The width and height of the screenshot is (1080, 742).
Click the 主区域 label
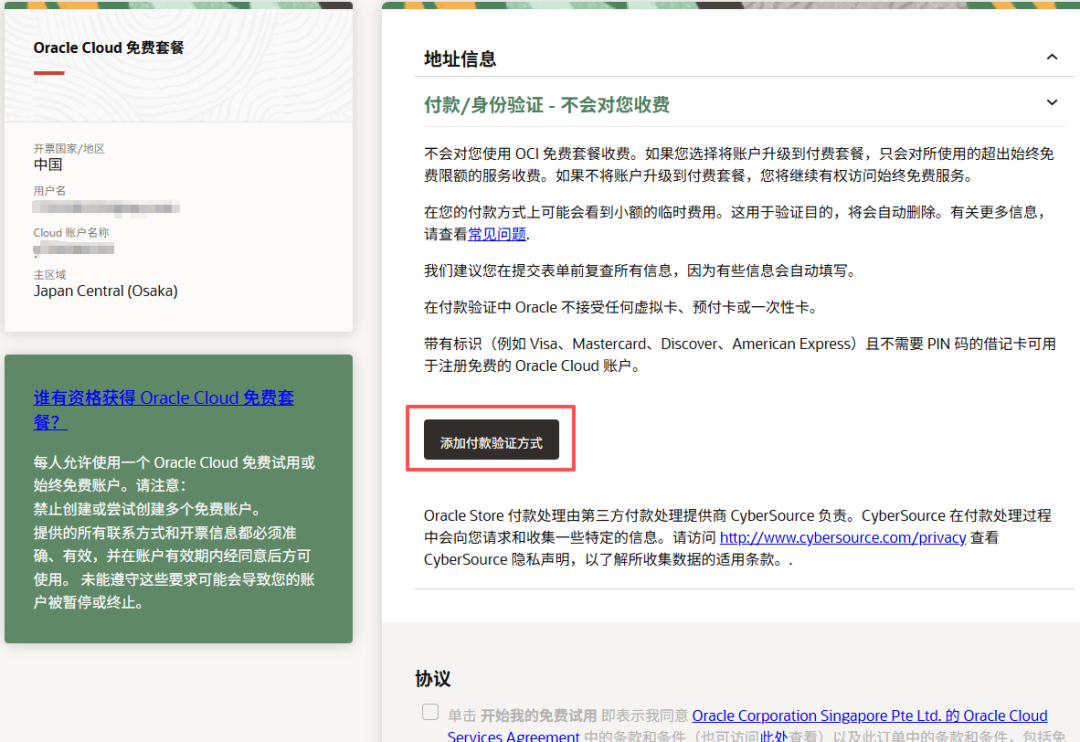(x=50, y=274)
